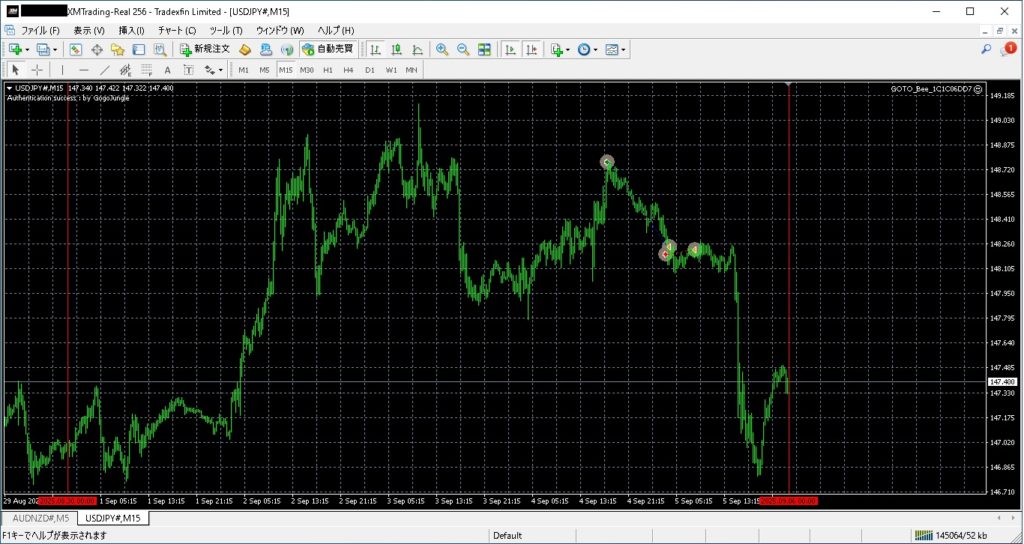Click the 新規注文 (New Order) button
This screenshot has width=1024, height=544.
[205, 49]
